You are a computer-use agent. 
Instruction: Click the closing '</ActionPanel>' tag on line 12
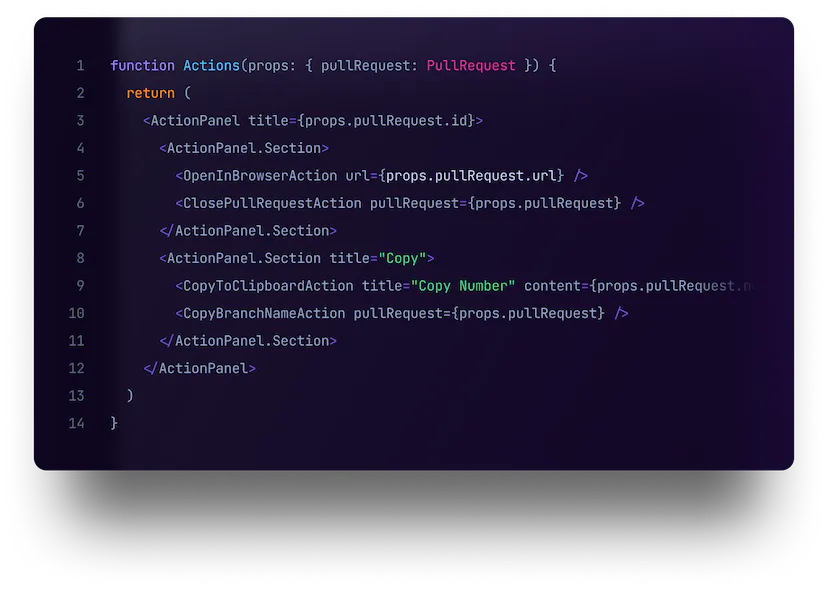click(x=200, y=368)
